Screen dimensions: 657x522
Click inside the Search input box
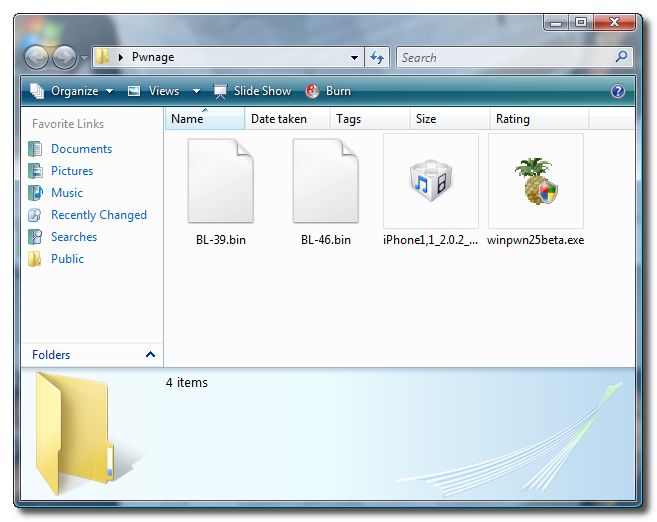coord(505,58)
